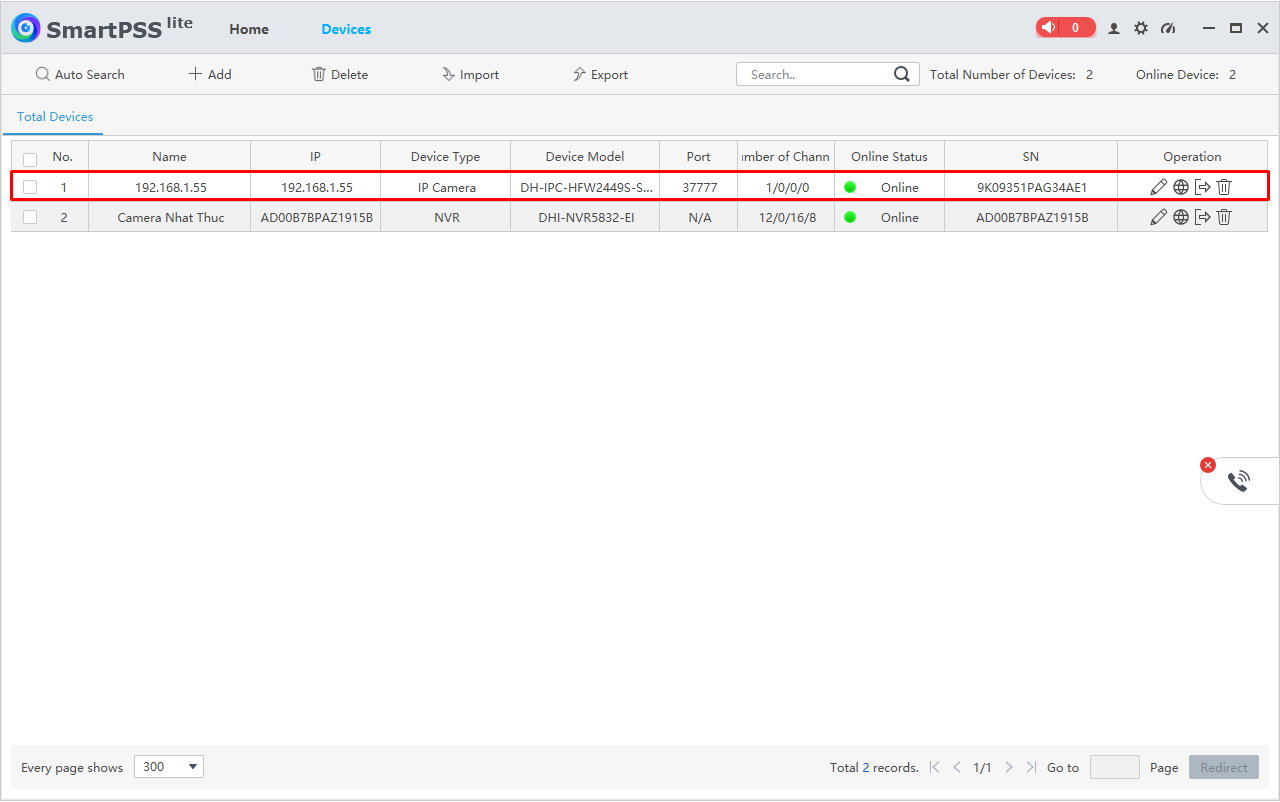Viewport: 1280px width, 802px height.
Task: Sort by the No. column header
Action: pyautogui.click(x=63, y=156)
